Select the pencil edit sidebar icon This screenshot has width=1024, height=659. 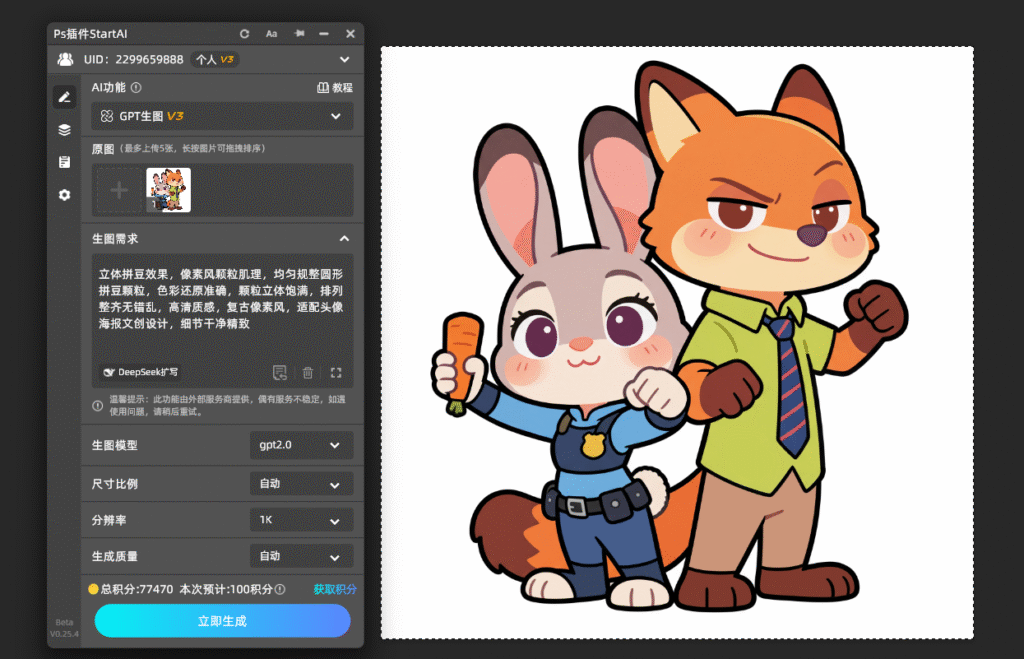pyautogui.click(x=64, y=97)
